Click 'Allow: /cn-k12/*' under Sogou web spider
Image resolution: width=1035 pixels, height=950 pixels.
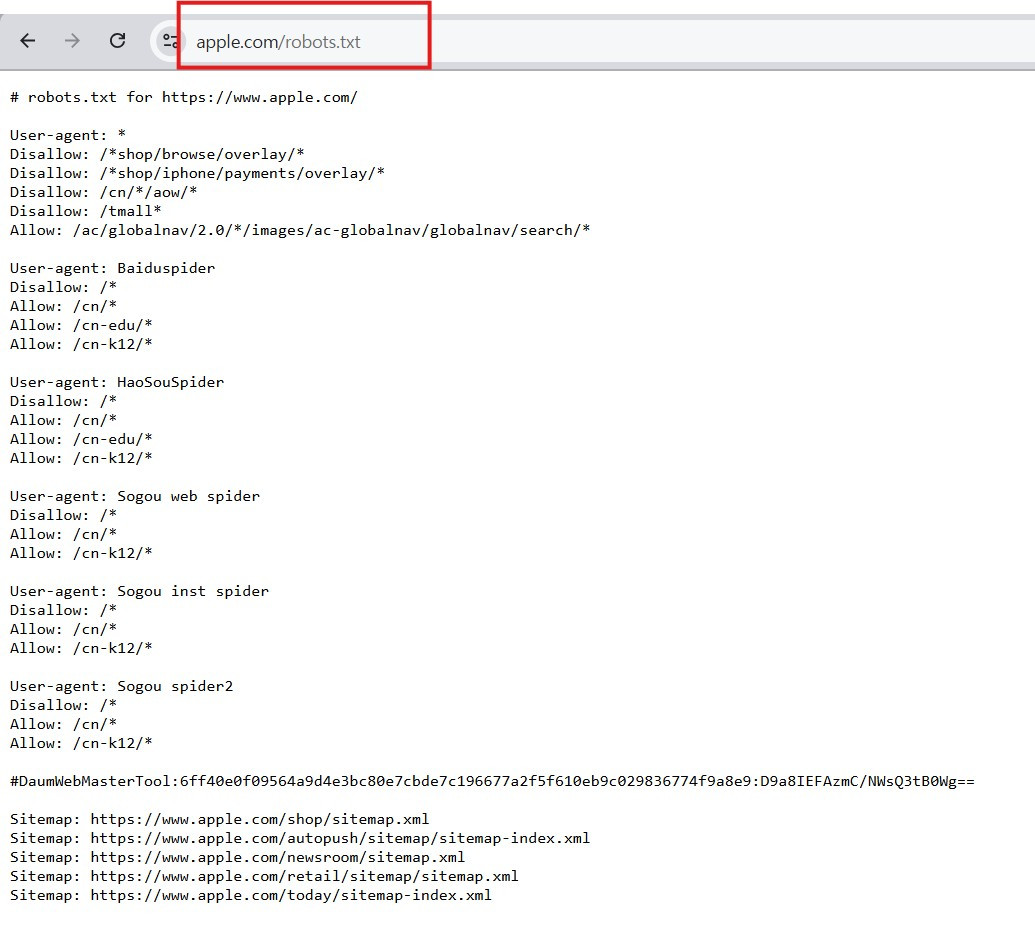click(81, 553)
